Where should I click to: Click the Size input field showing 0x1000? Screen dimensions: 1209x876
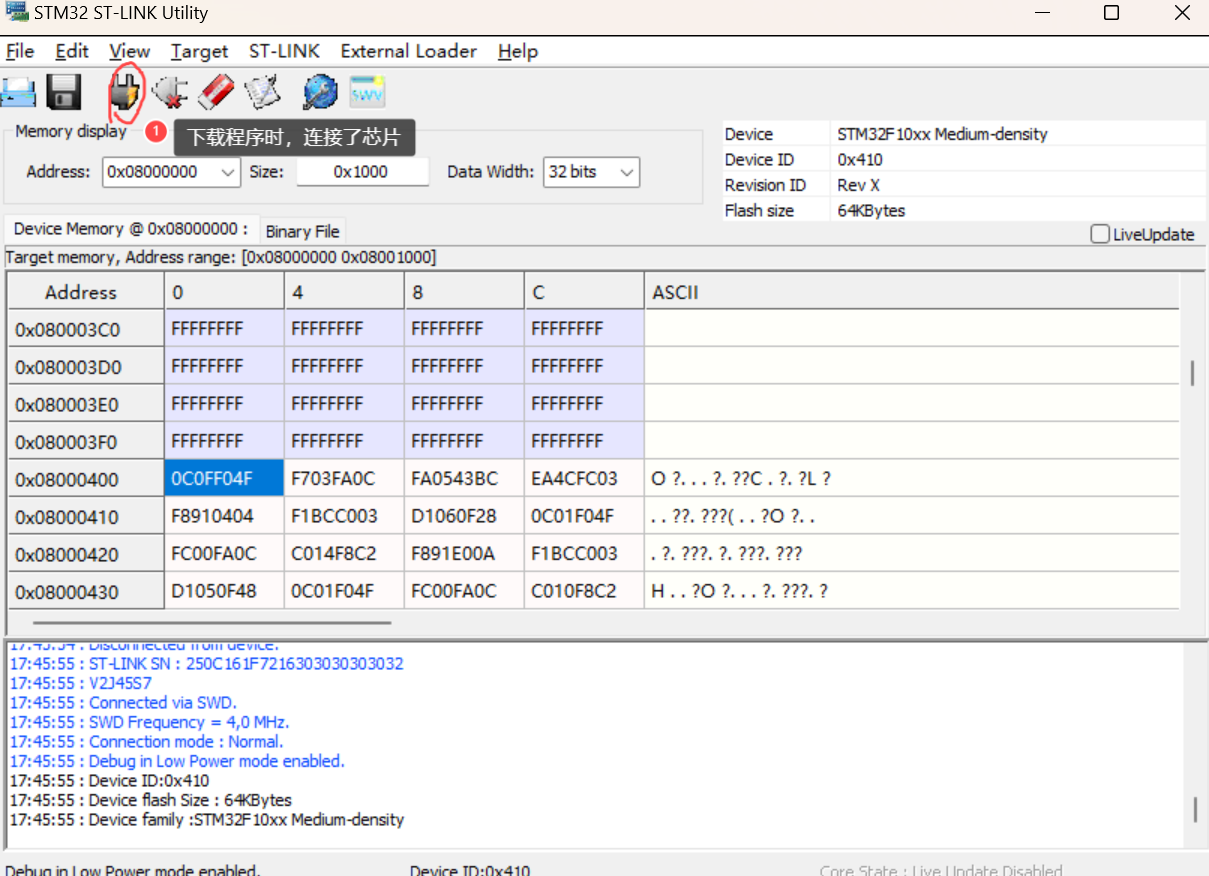(361, 172)
